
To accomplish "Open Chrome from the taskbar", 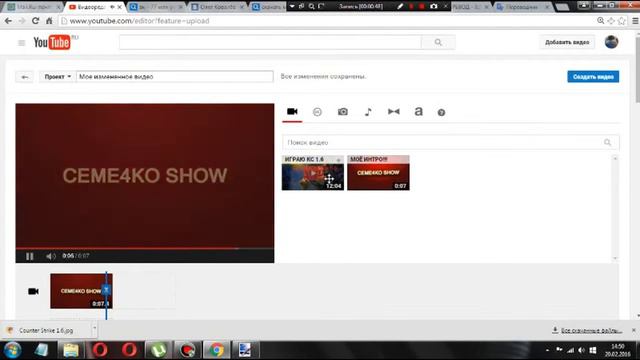I will click(x=217, y=350).
